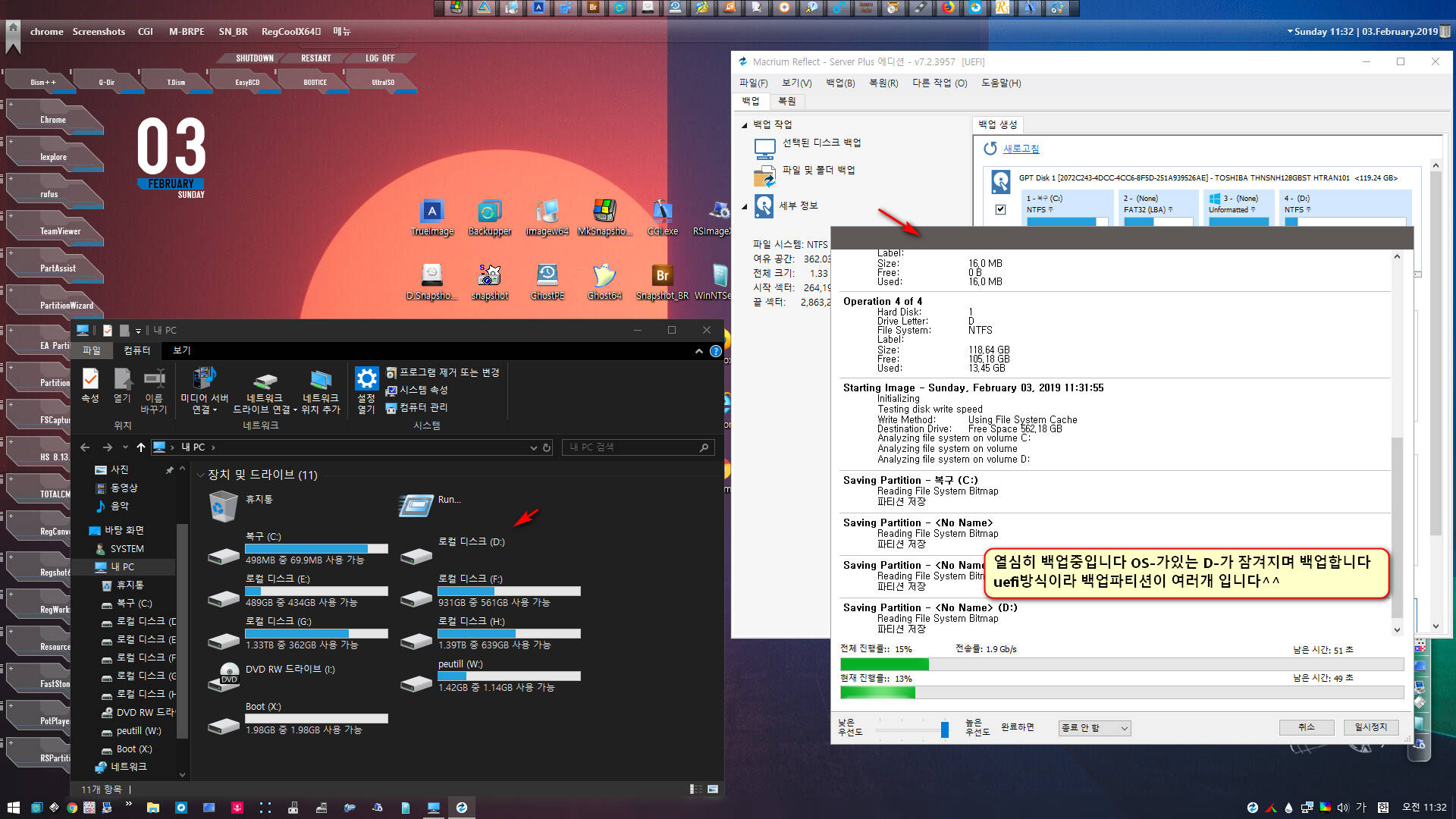The height and width of the screenshot is (819, 1456).
Task: Click 프로그램 제거 또는 변경
Action: (x=443, y=373)
